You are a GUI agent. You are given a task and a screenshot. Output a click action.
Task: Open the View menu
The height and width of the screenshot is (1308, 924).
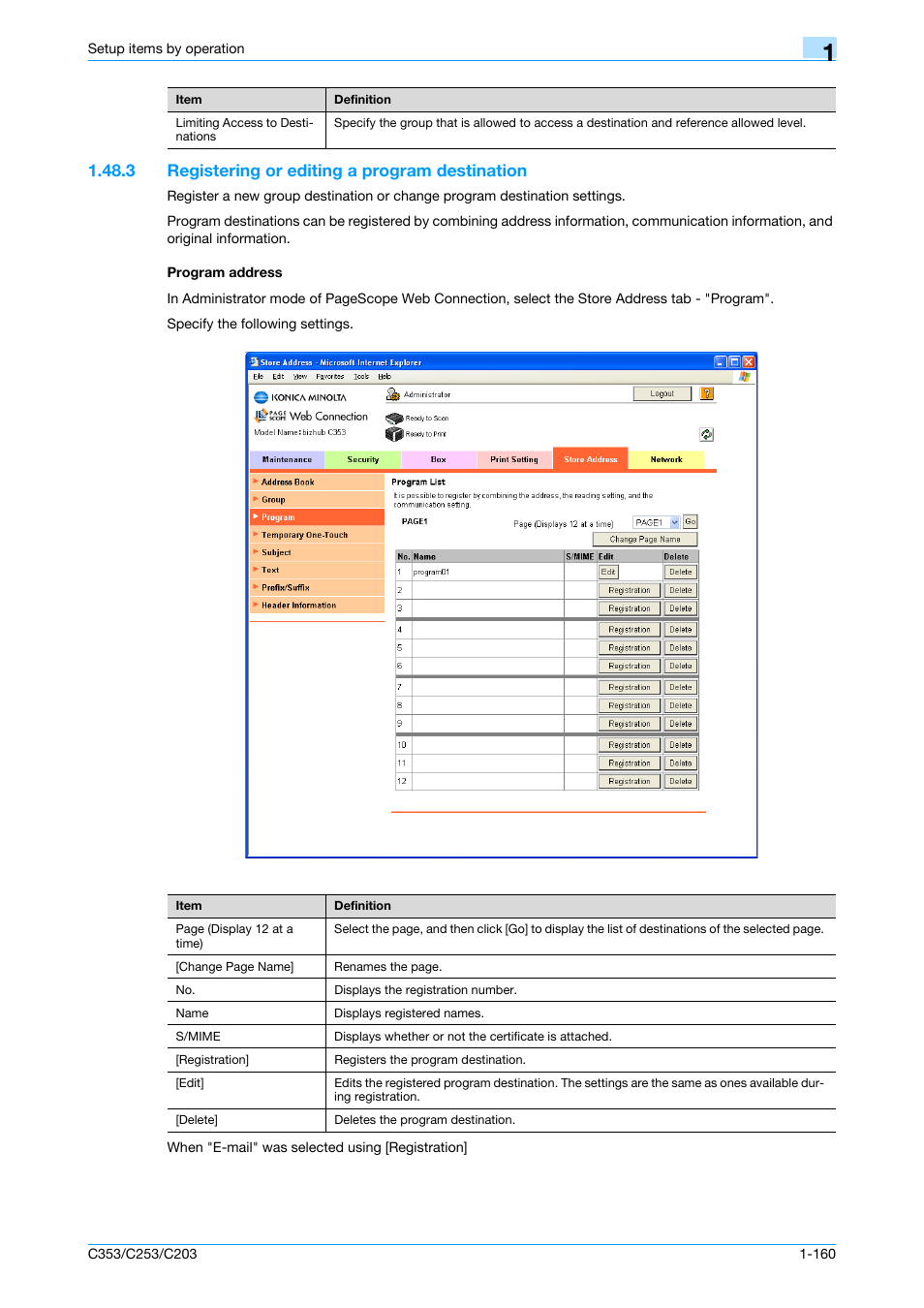(x=300, y=377)
